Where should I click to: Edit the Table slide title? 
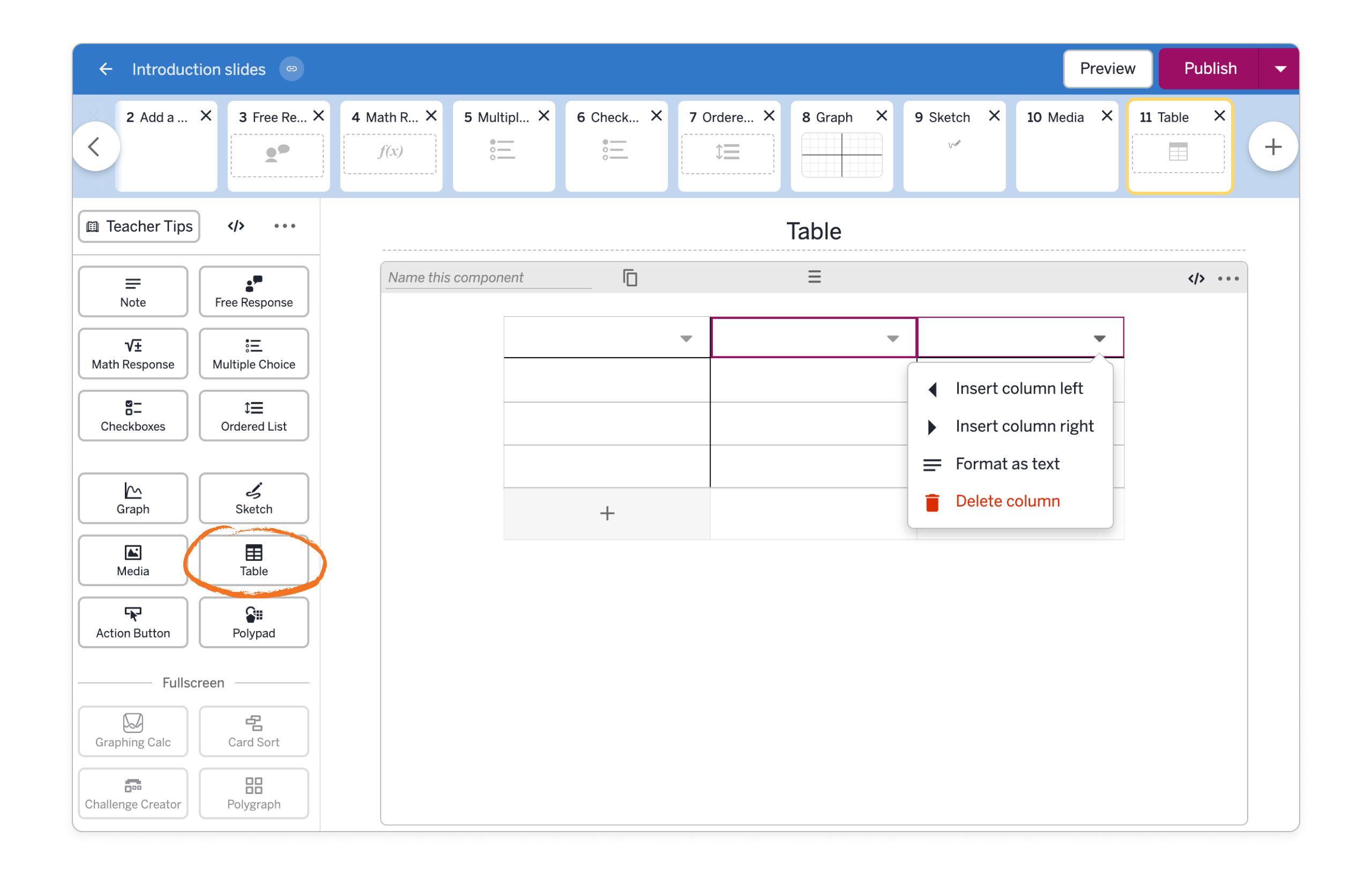tap(814, 232)
